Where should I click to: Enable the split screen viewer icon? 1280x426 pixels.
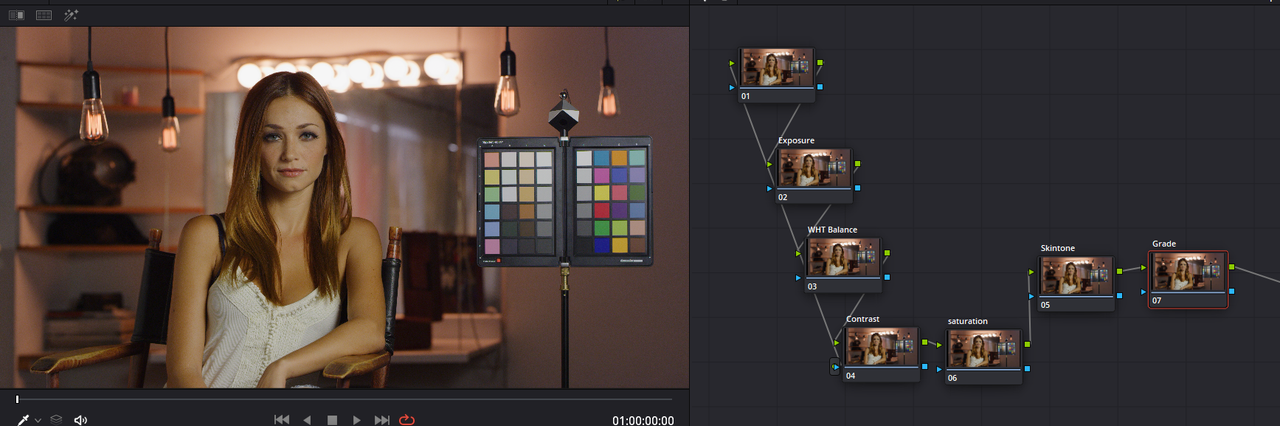click(44, 15)
